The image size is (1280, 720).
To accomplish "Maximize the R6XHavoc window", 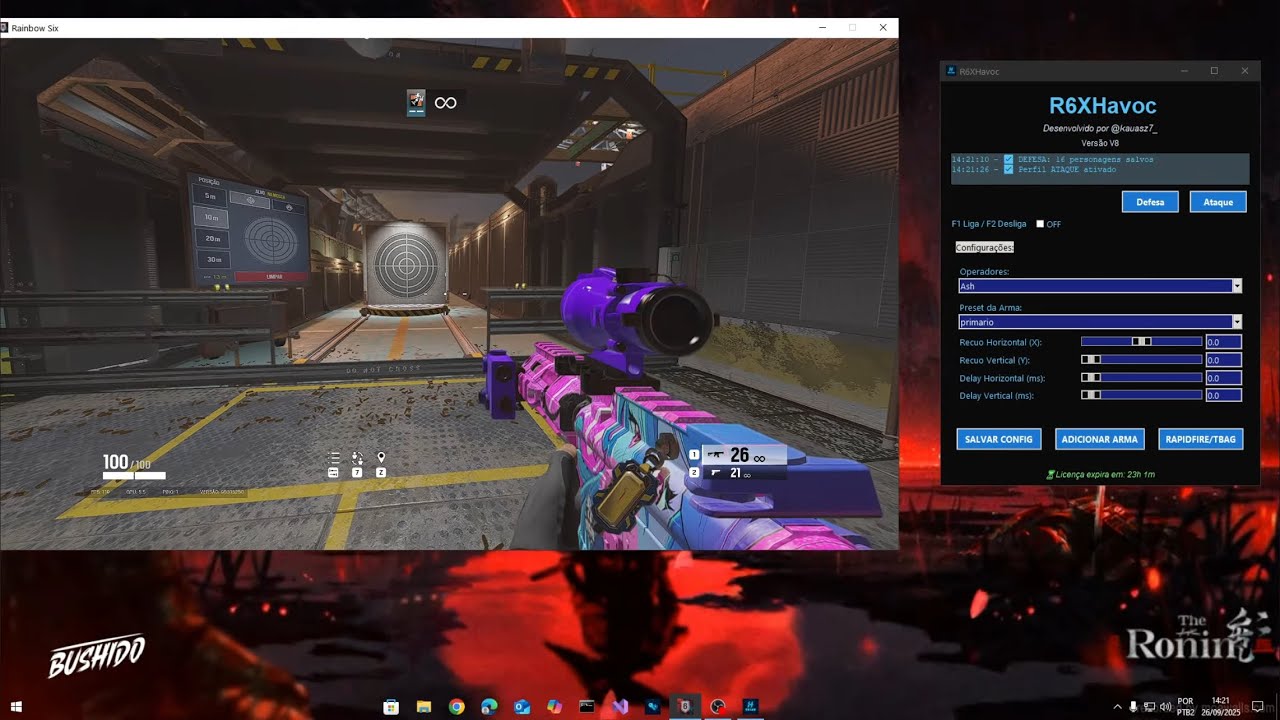I will [x=1214, y=71].
